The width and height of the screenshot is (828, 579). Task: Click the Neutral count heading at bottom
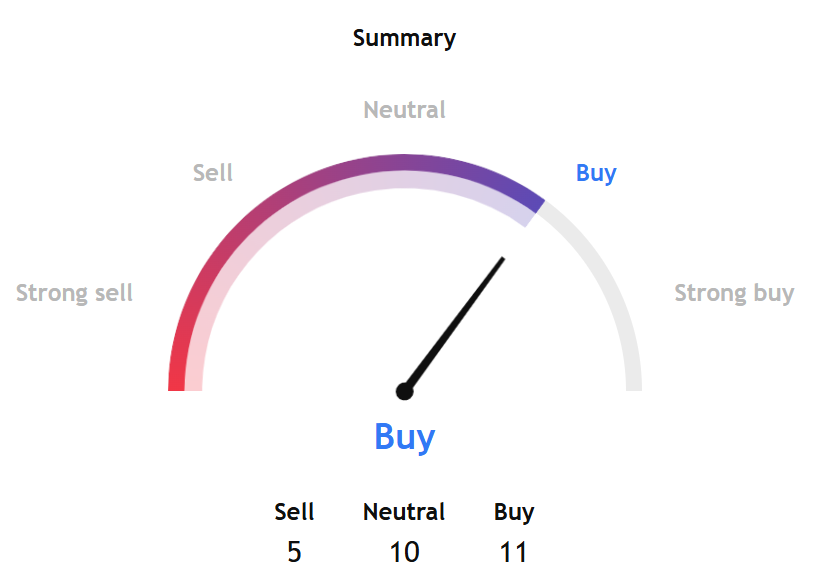pyautogui.click(x=404, y=512)
